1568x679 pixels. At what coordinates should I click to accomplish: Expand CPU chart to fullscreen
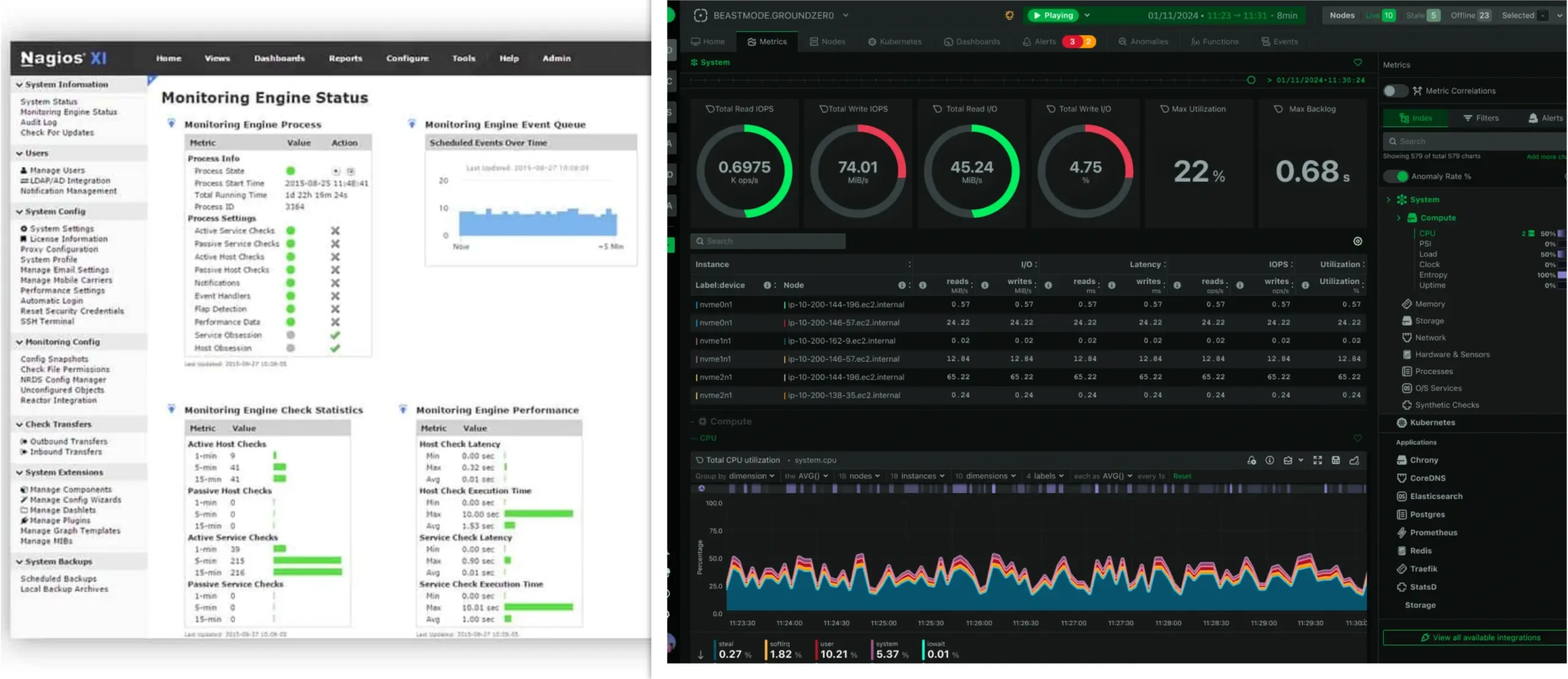click(1317, 460)
